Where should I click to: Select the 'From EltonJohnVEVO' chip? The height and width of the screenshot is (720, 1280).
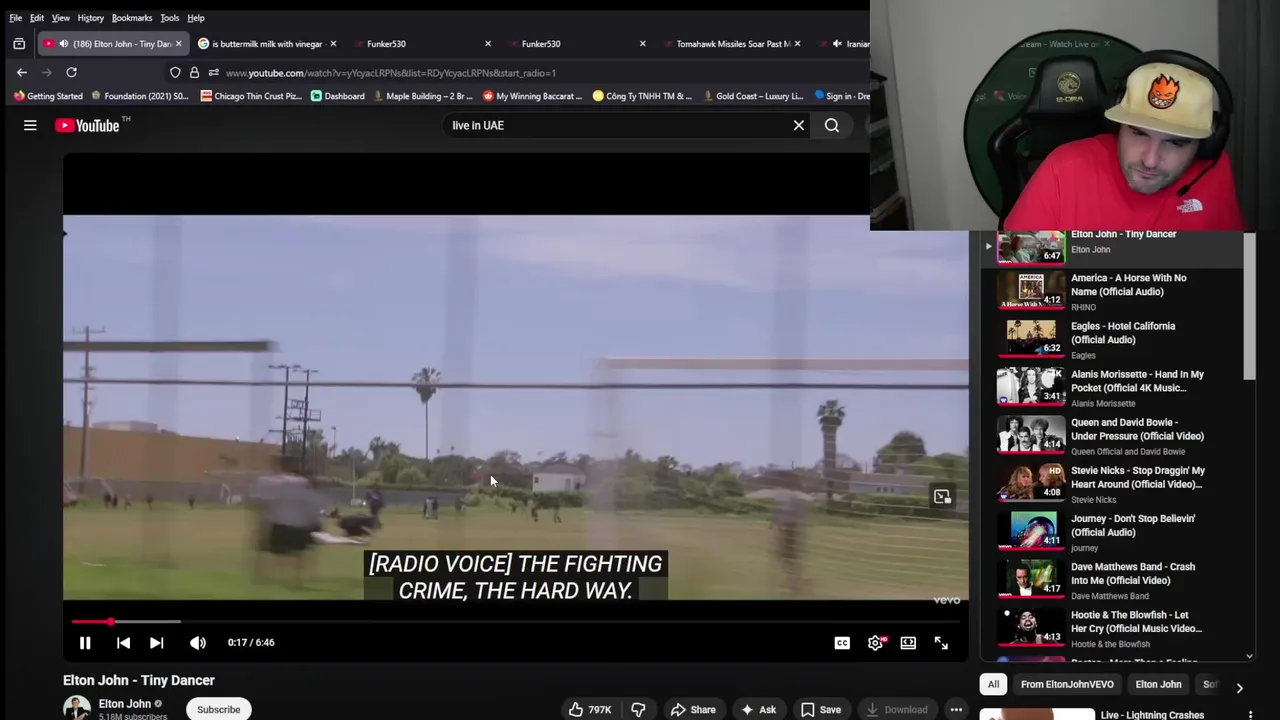pyautogui.click(x=1067, y=684)
